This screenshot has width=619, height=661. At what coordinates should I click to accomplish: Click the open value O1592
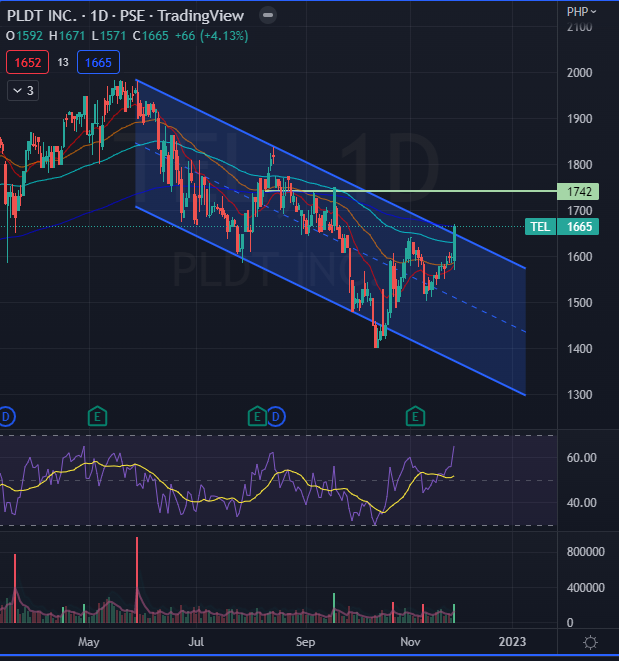pos(24,36)
